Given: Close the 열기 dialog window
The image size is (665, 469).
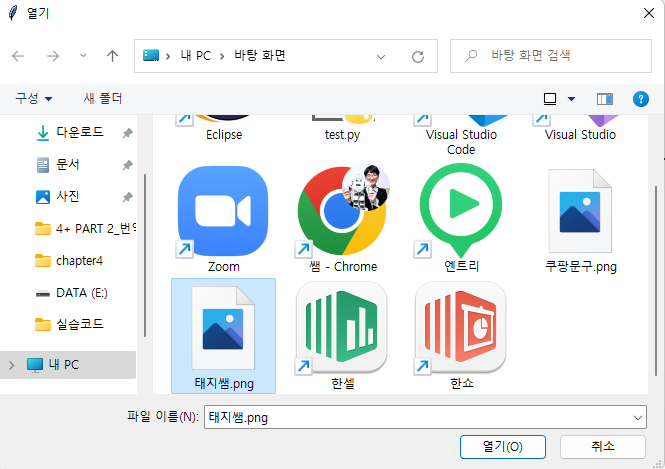Looking at the screenshot, I should [x=648, y=13].
